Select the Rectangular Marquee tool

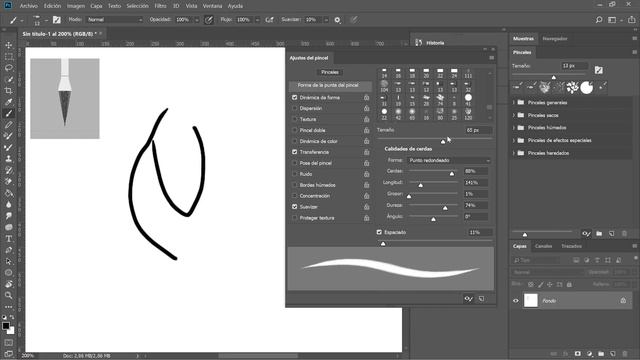[9, 57]
